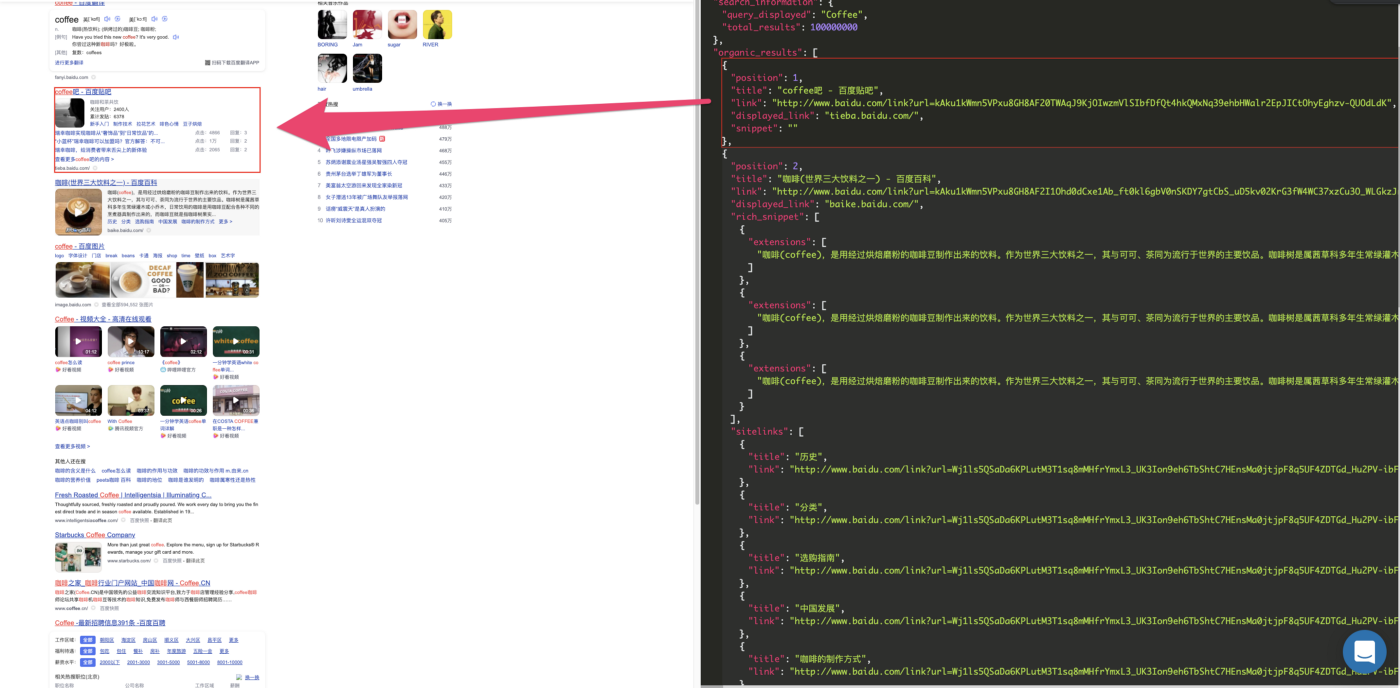Viewport: 1400px width, 688px height.
Task: Open the 'Starbucks Coffee Company' result link
Action: pos(95,535)
